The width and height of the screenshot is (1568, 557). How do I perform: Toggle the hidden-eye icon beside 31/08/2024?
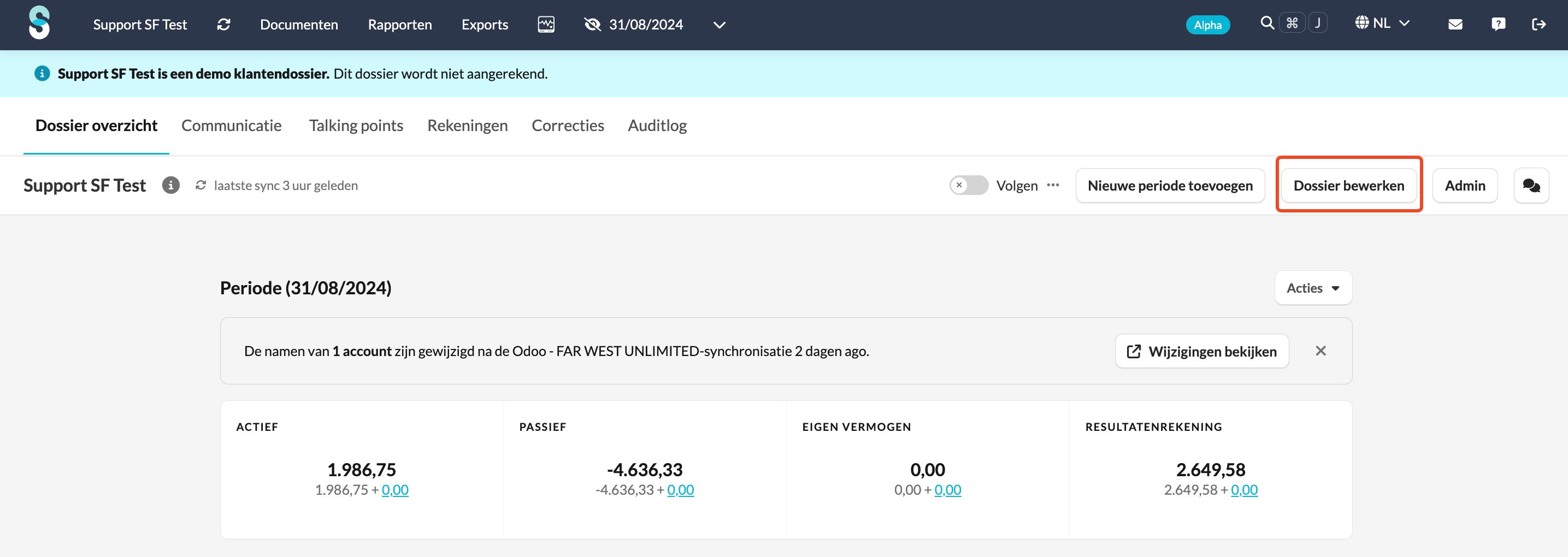pos(592,25)
